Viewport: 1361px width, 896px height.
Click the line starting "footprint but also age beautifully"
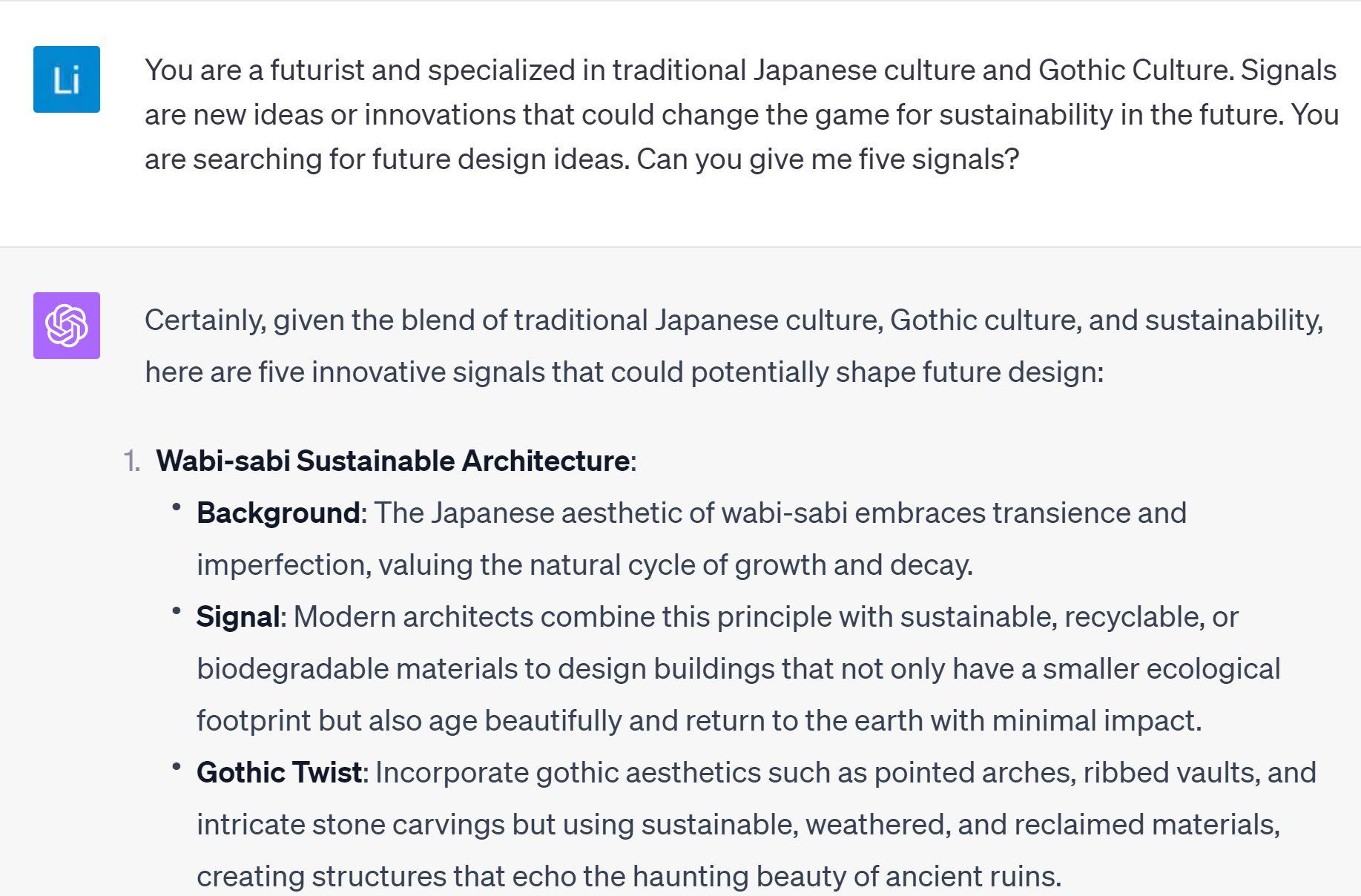point(698,720)
